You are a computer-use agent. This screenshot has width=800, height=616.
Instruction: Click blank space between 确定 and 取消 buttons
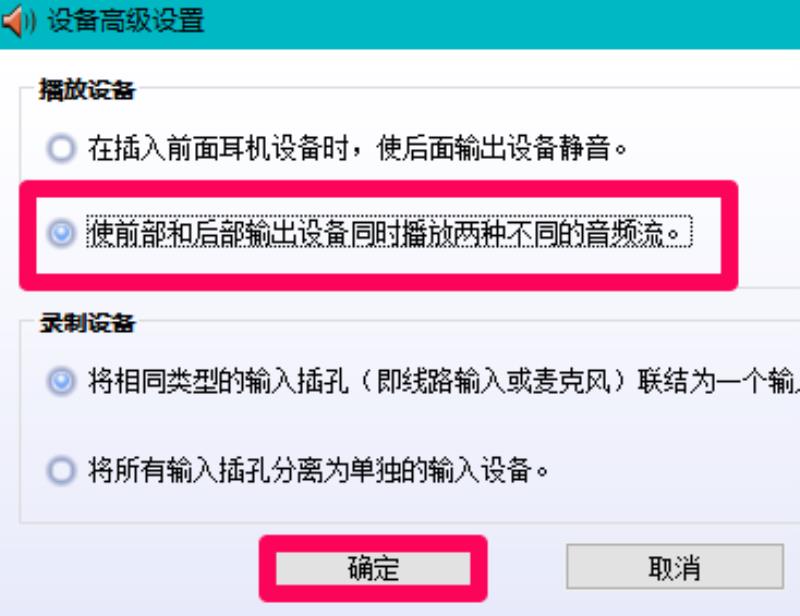(527, 568)
